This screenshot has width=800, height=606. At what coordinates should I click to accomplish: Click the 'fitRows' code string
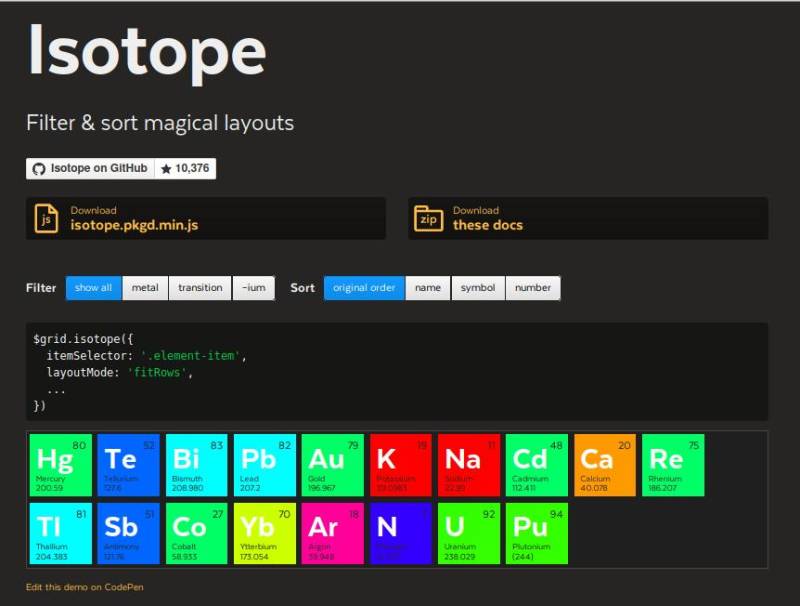157,372
